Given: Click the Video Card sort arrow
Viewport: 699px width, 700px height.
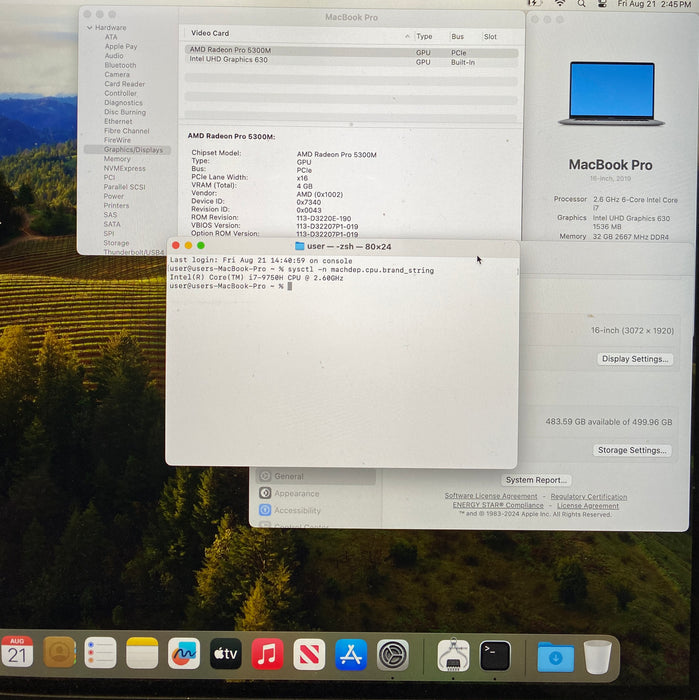Looking at the screenshot, I should pos(407,36).
